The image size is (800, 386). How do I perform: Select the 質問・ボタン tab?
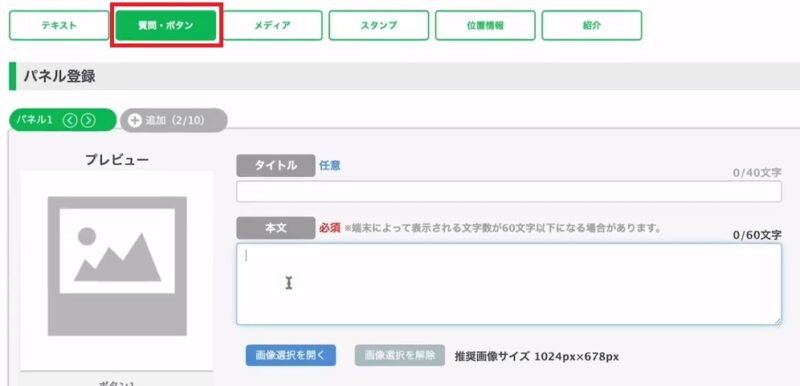(166, 25)
